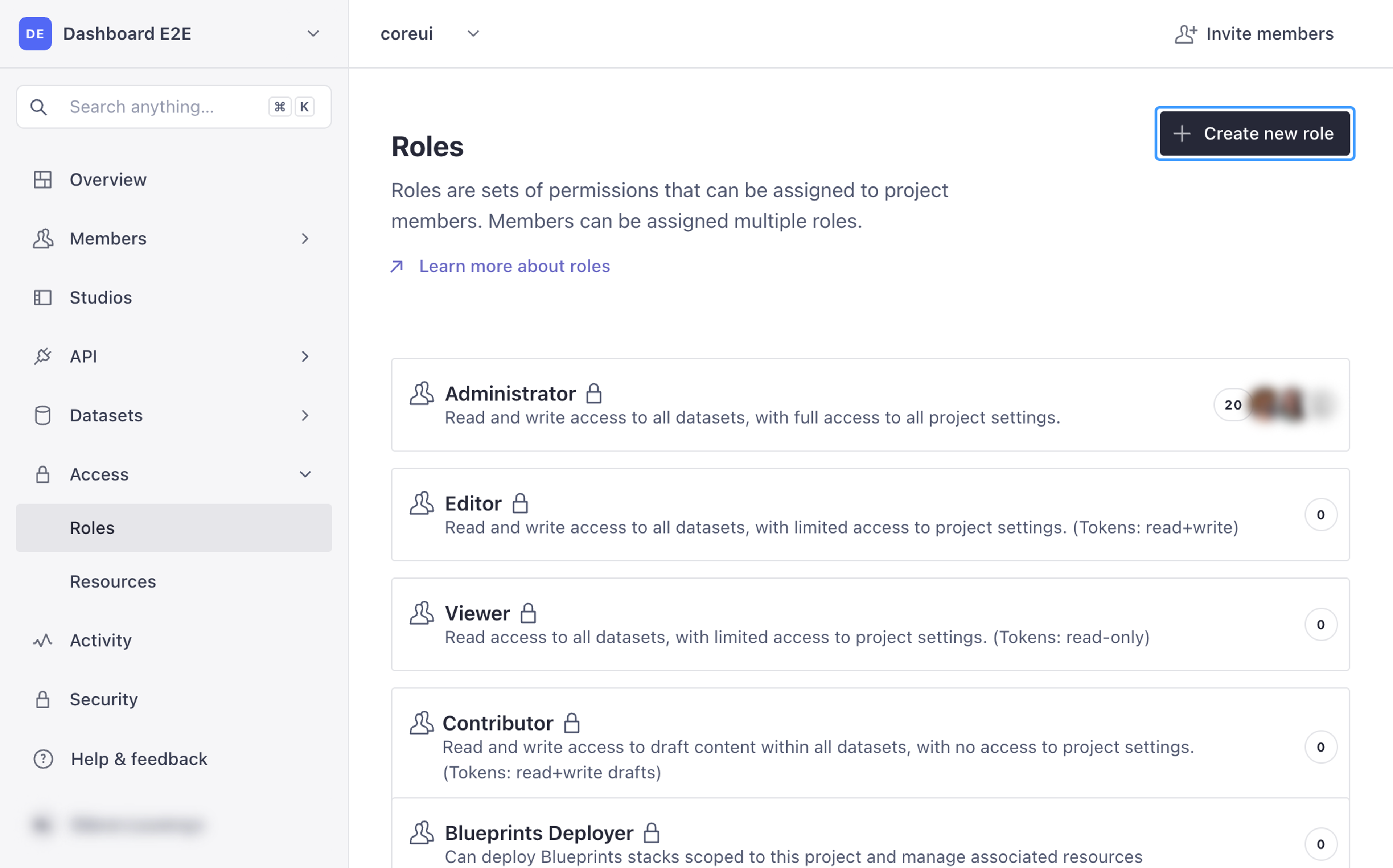
Task: Open the Contributor role row
Action: pyautogui.click(x=870, y=744)
